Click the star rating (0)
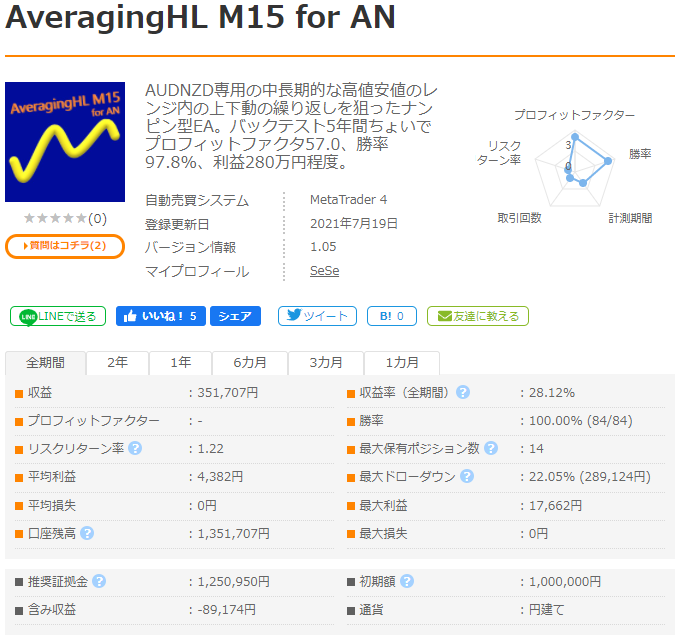 65,218
